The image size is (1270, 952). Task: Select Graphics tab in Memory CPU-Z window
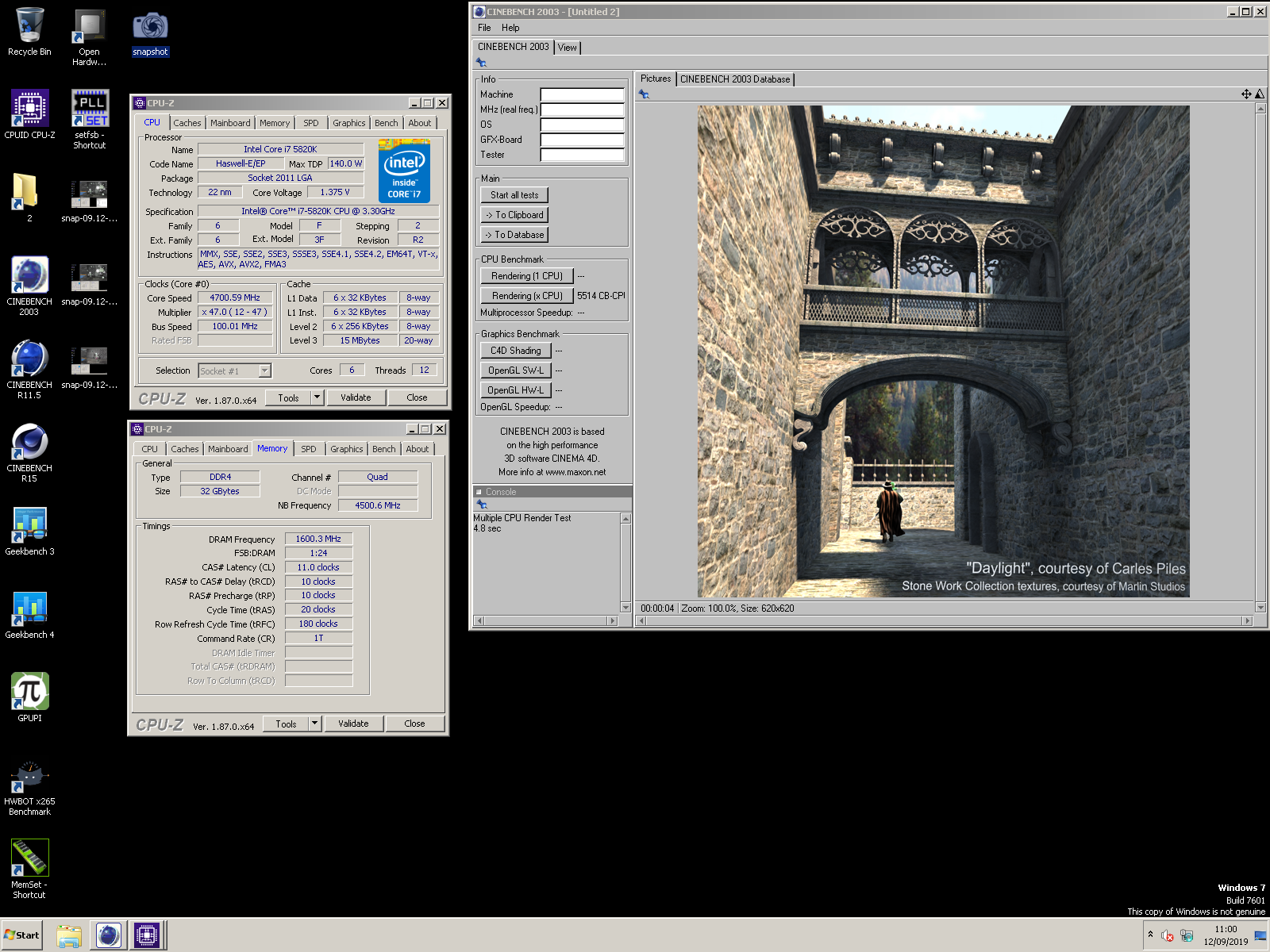347,449
